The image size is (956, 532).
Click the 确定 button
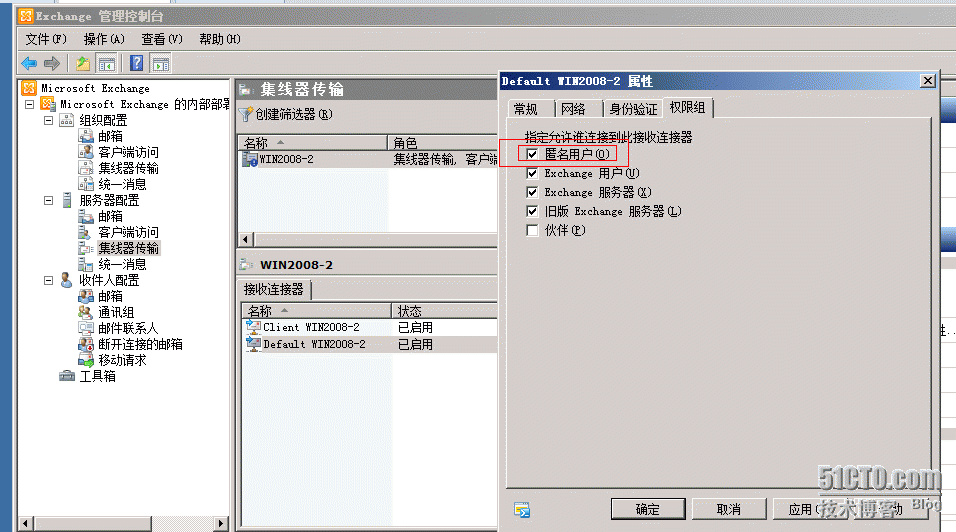point(647,509)
